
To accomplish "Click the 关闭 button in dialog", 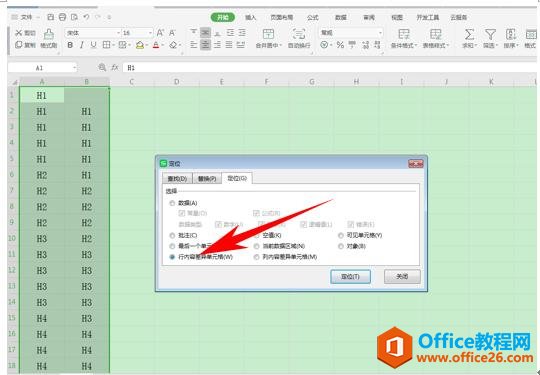I will point(402,277).
